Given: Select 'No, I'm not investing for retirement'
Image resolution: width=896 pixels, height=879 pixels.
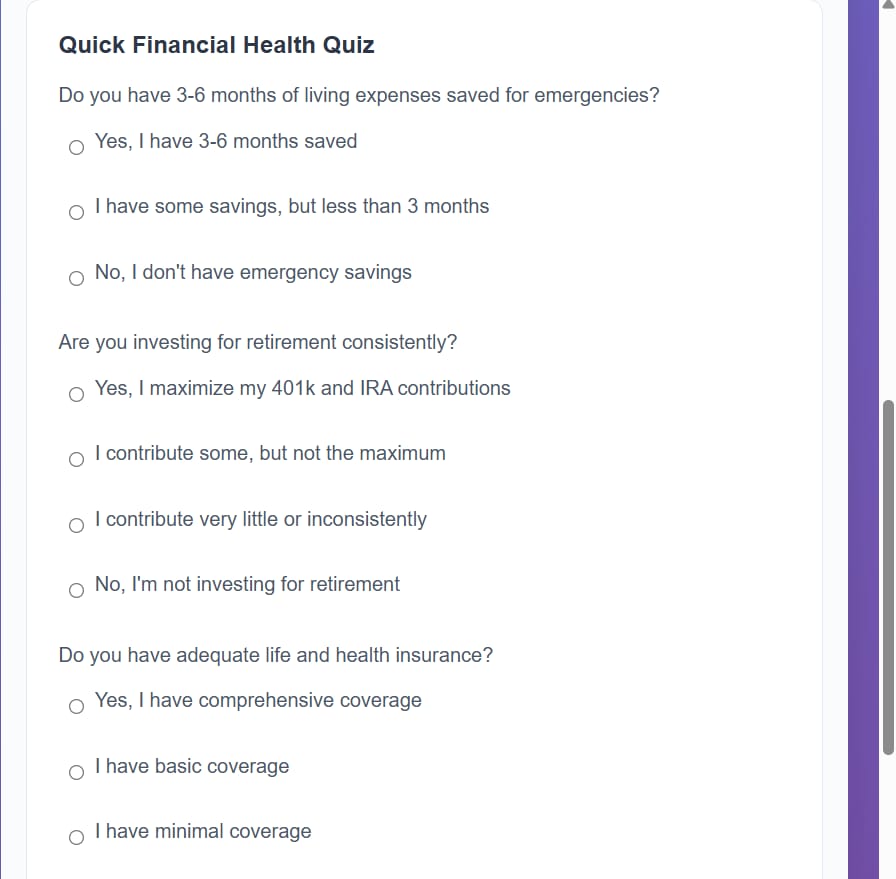Looking at the screenshot, I should coord(76,590).
